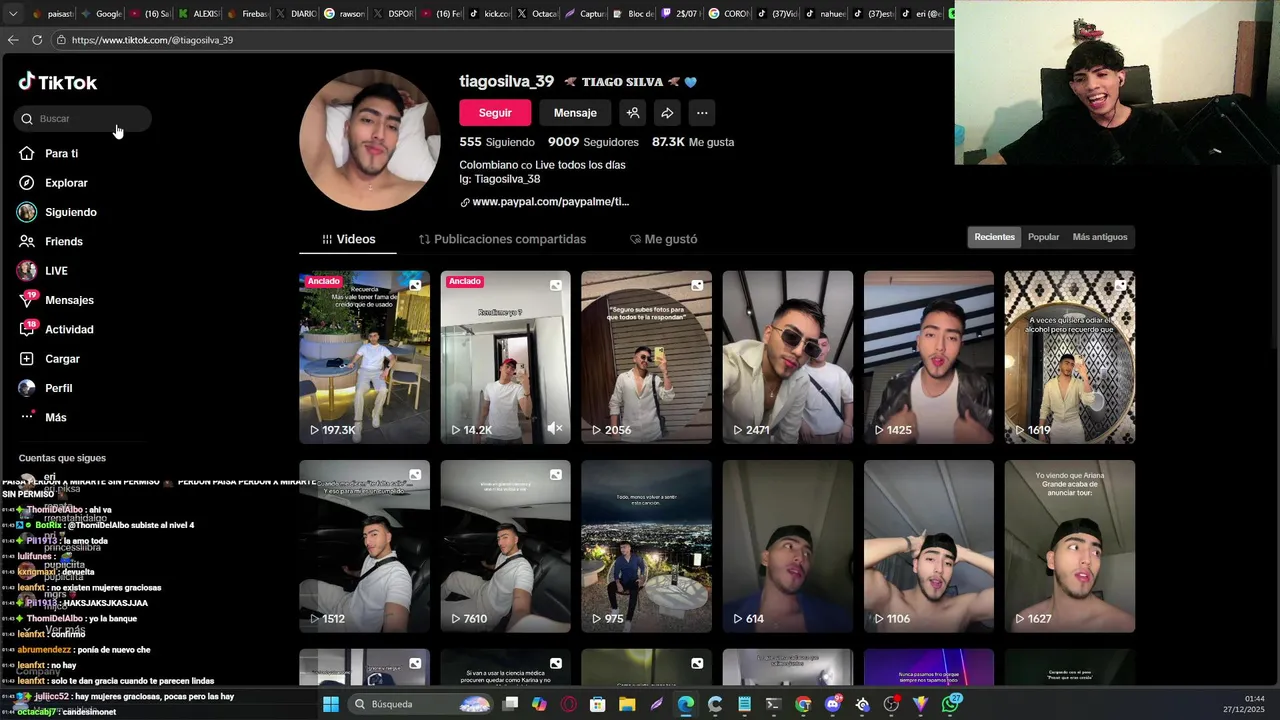Image resolution: width=1280 pixels, height=720 pixels.
Task: Open the video with 1425 views
Action: coord(928,357)
